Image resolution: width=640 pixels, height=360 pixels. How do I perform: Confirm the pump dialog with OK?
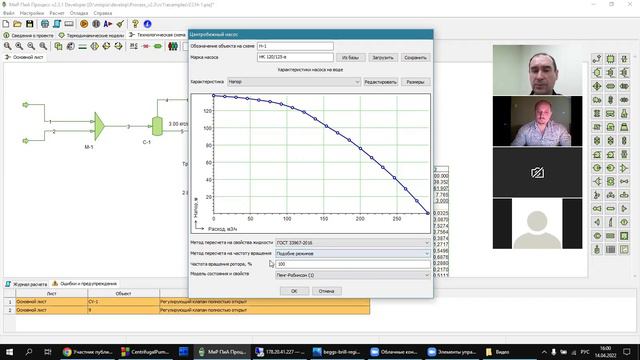pos(294,291)
